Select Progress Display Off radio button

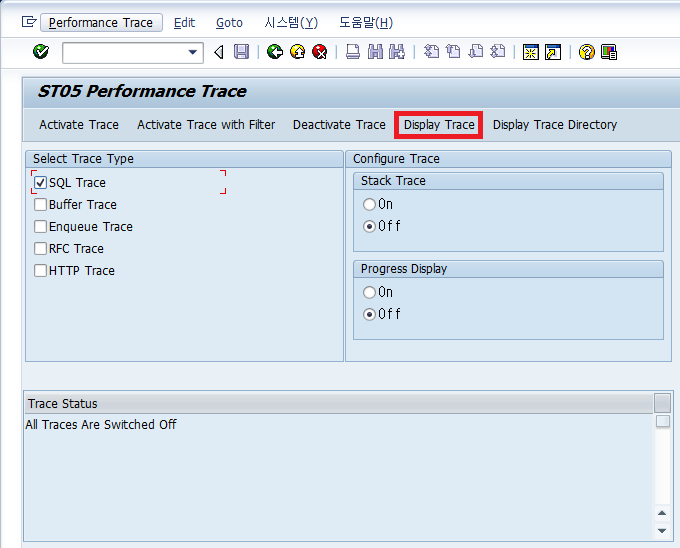(369, 314)
